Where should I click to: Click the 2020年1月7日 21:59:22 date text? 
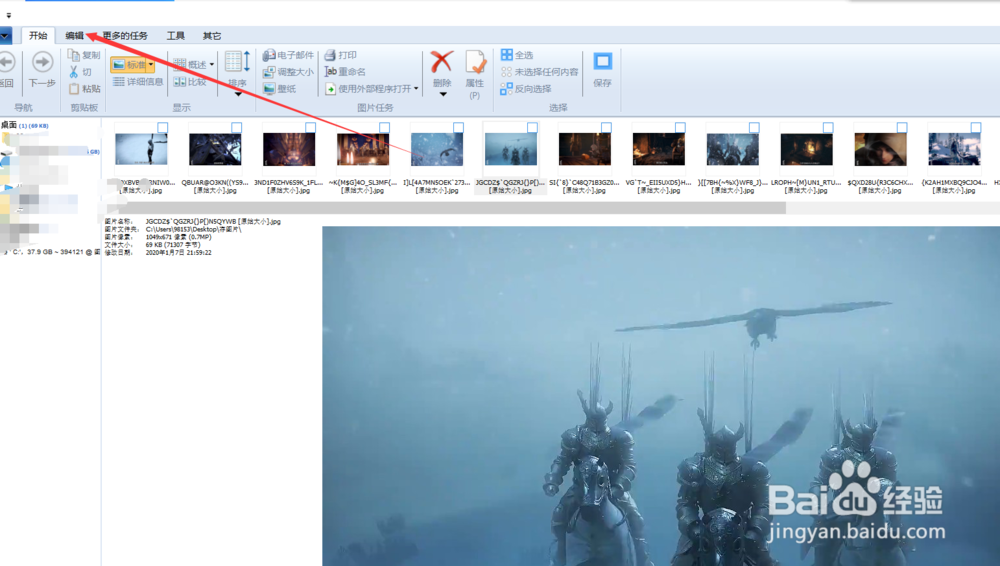(179, 253)
